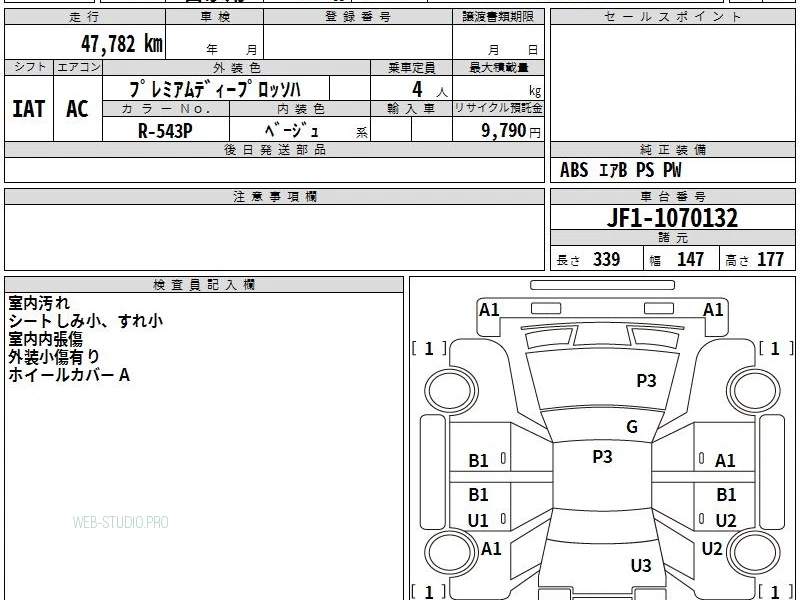
Task: Select the width value 147
Action: point(690,259)
